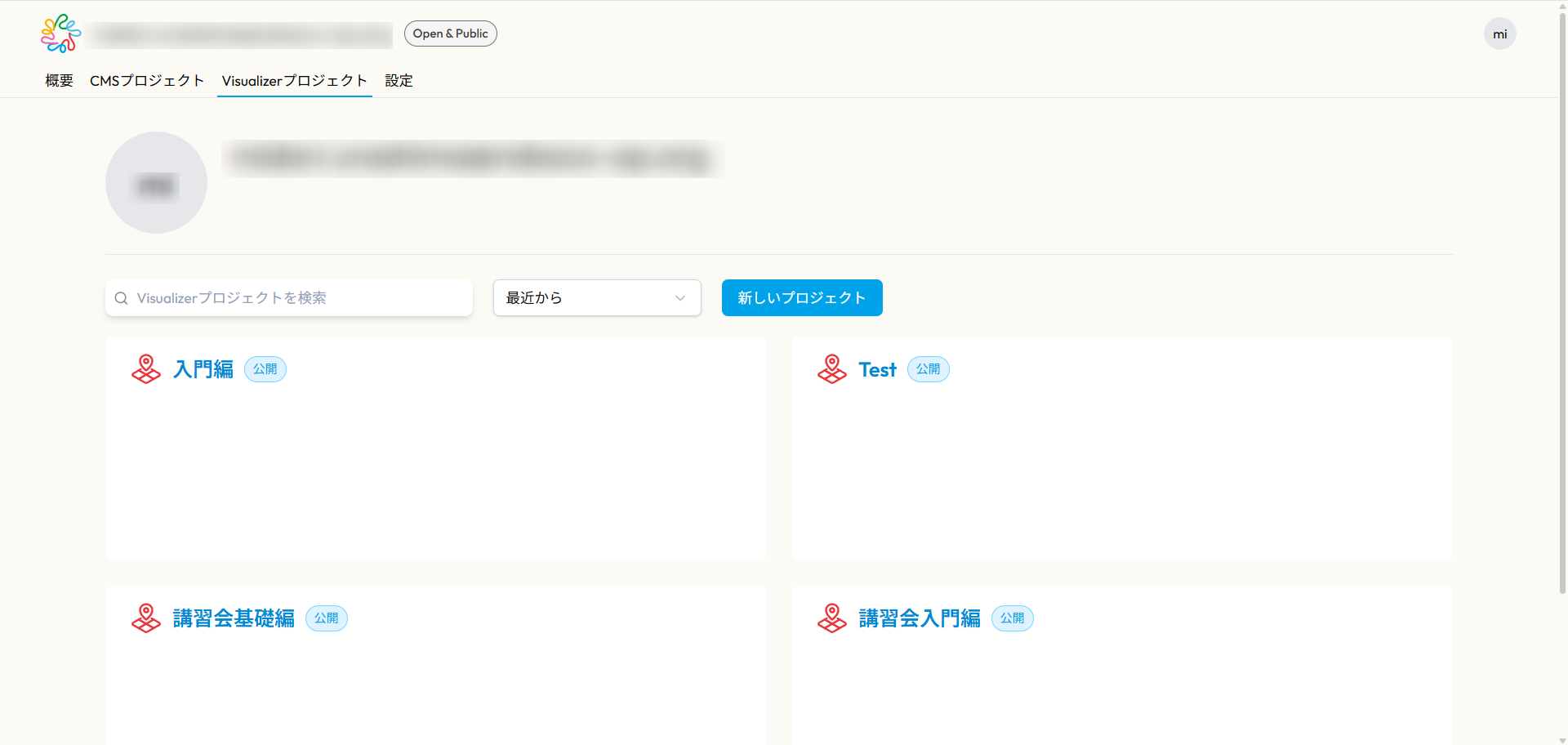Expand the 最近から sort dropdown
This screenshot has width=1568, height=745.
[x=596, y=298]
